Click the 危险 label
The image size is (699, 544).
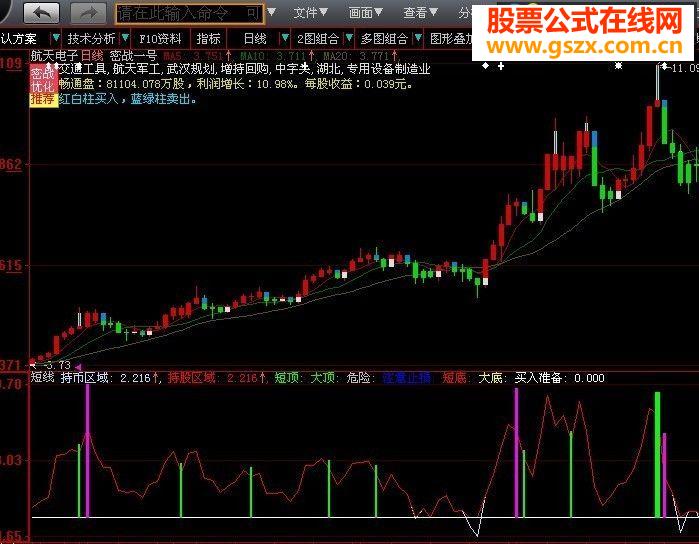360,378
